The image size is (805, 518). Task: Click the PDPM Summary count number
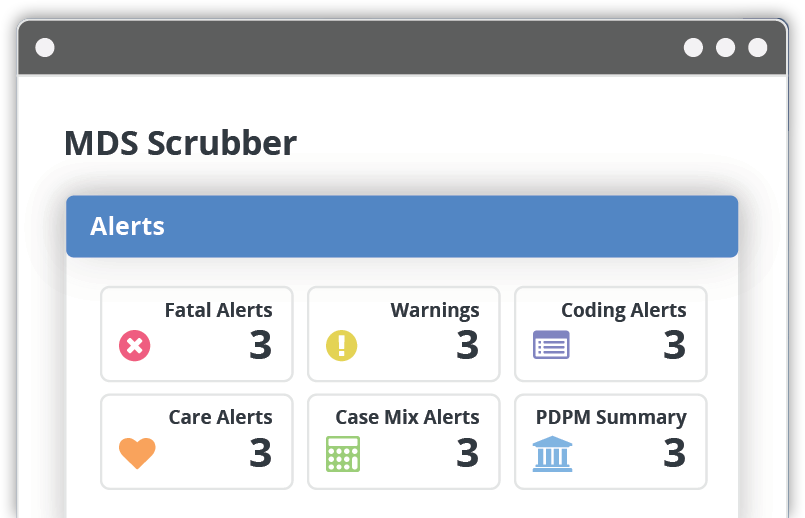click(x=674, y=453)
